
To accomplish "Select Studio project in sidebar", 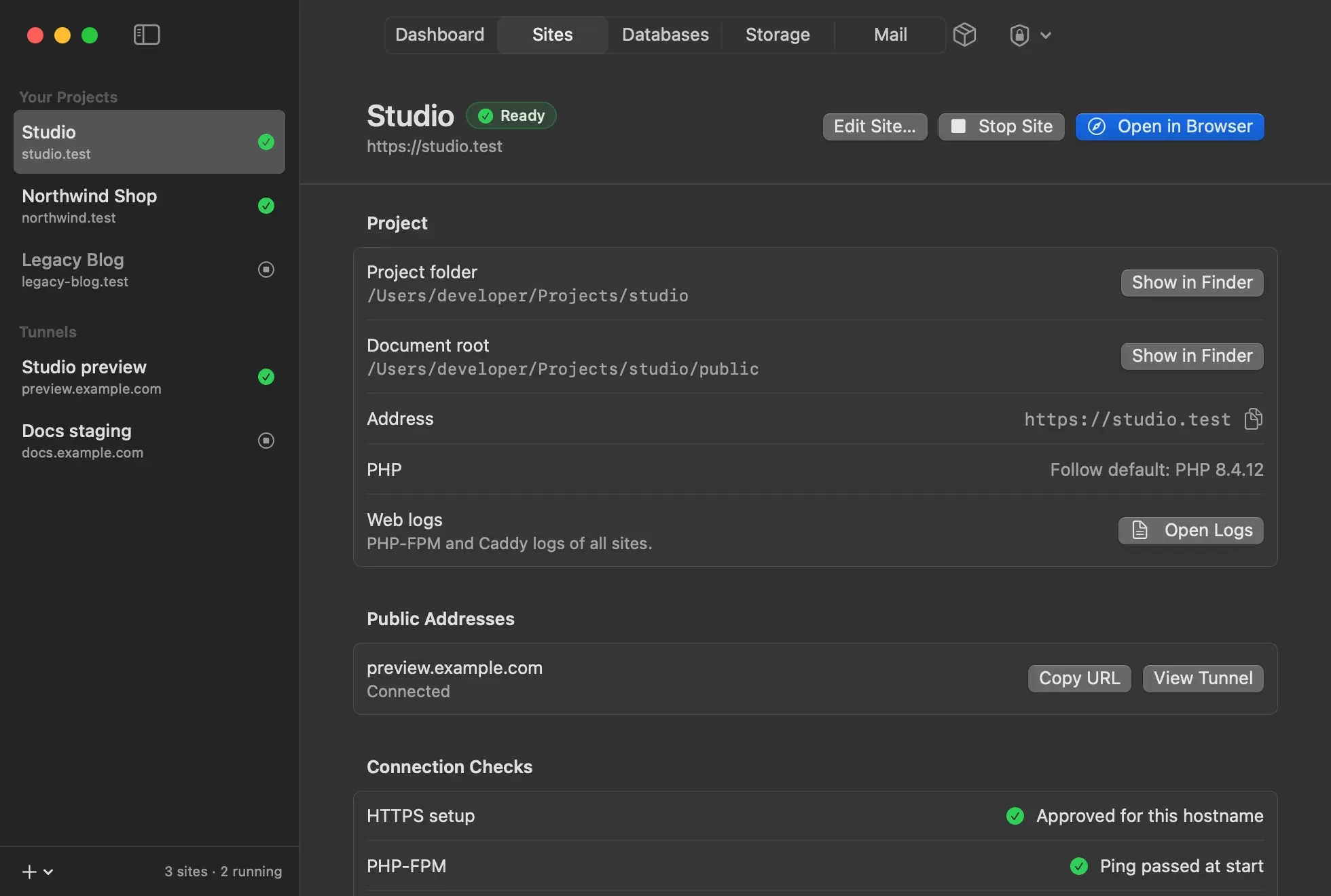I will point(149,142).
